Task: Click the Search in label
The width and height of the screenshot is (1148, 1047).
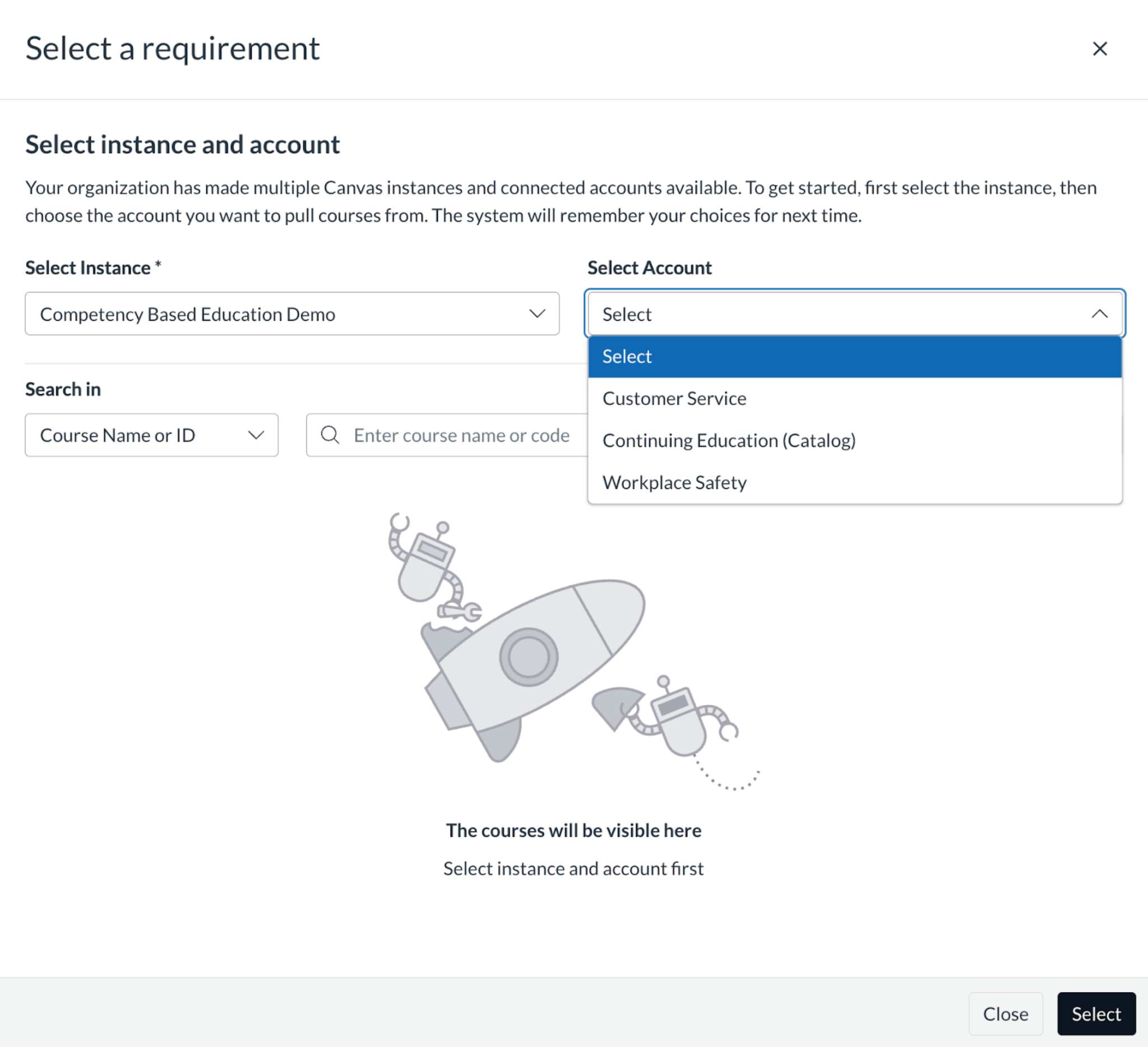Action: pyautogui.click(x=63, y=389)
